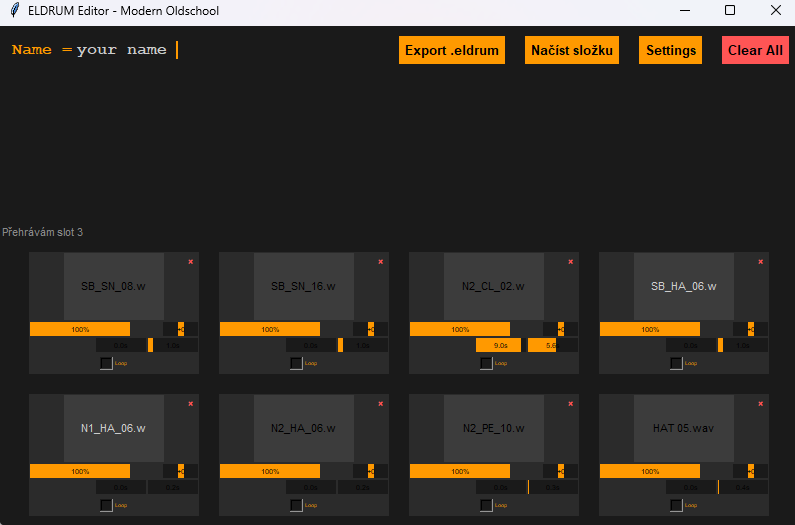Remove the N1_HA_06.w sample with its red x
This screenshot has height=525, width=795.
(191, 404)
